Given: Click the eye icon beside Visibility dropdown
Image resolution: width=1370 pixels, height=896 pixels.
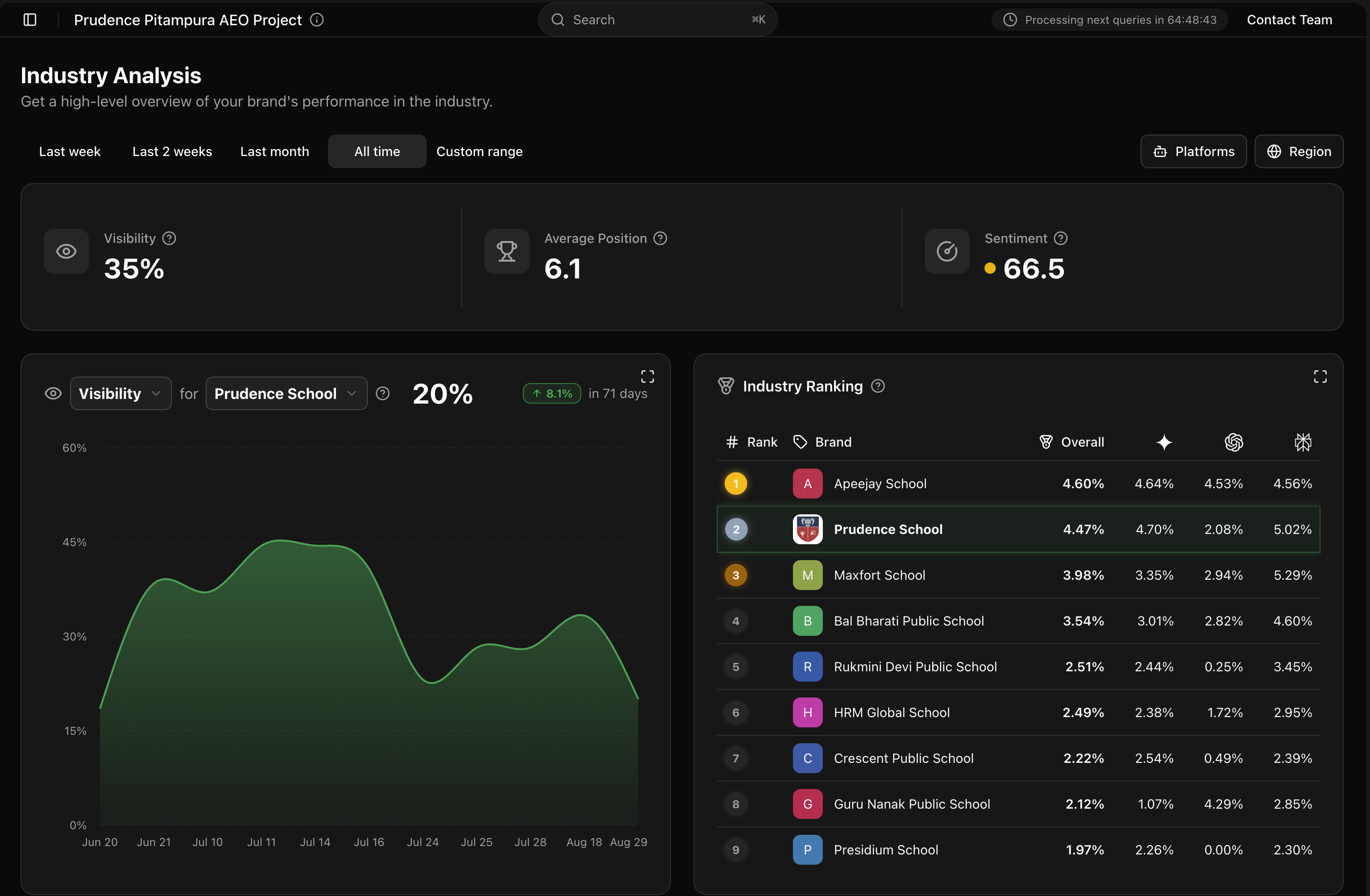Looking at the screenshot, I should (53, 394).
